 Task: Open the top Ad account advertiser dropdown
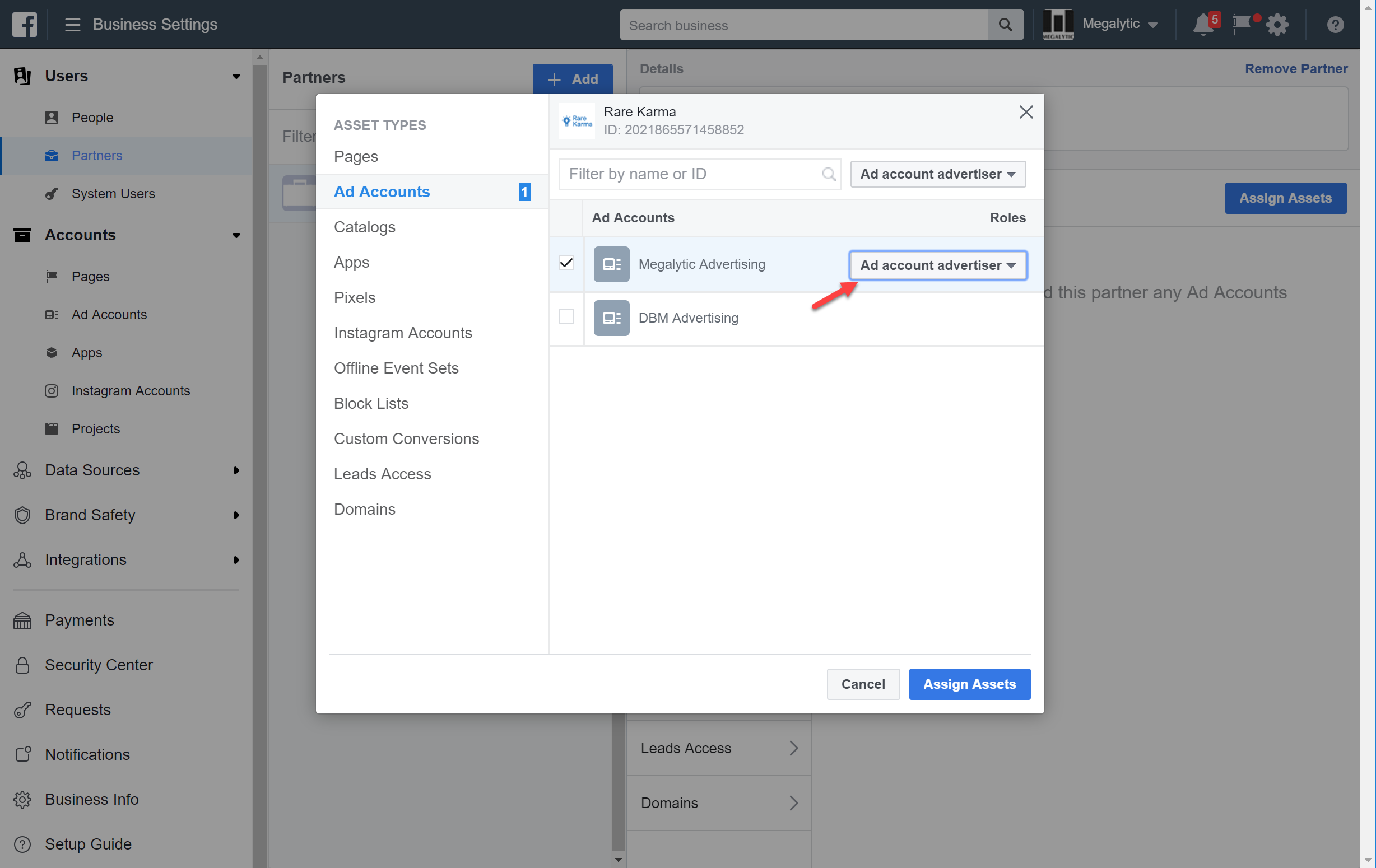(938, 174)
